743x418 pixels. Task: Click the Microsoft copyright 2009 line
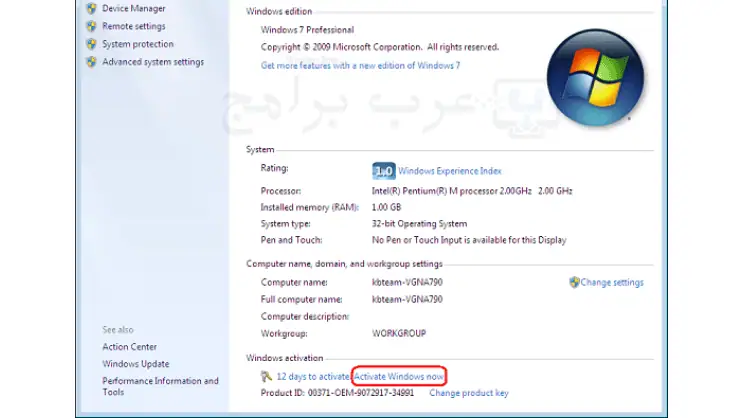pos(380,47)
